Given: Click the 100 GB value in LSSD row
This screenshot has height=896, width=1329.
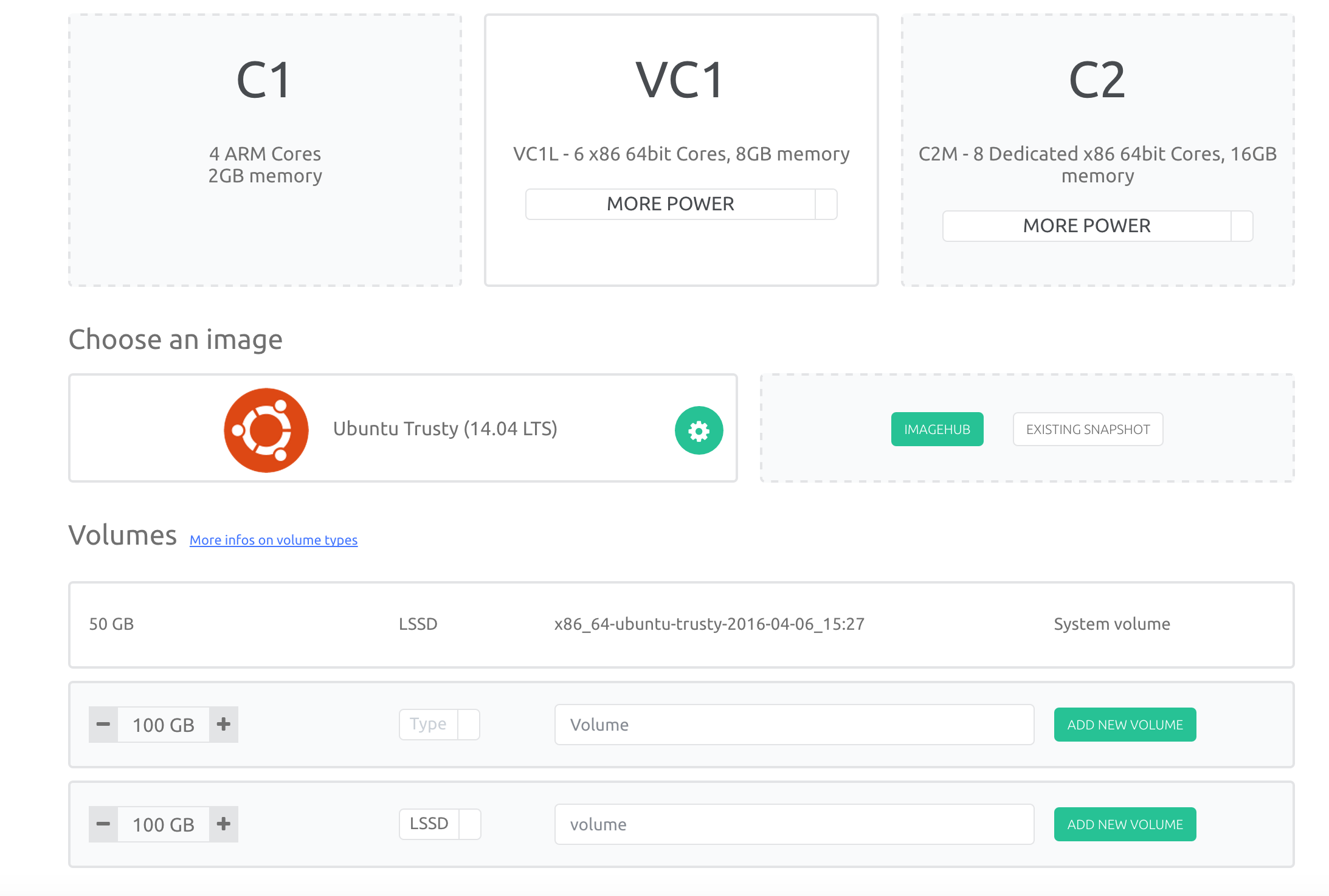Looking at the screenshot, I should (x=164, y=824).
